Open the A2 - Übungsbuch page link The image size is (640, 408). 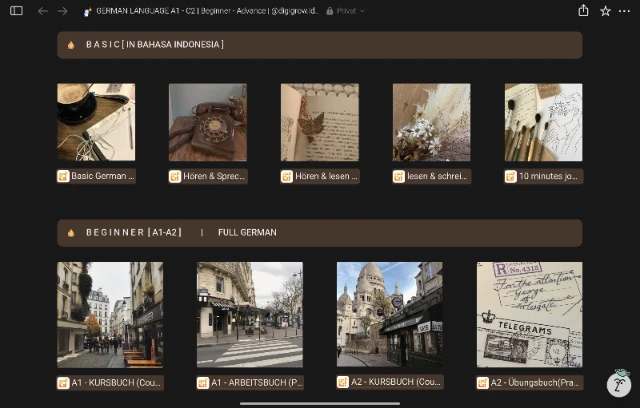(529, 382)
